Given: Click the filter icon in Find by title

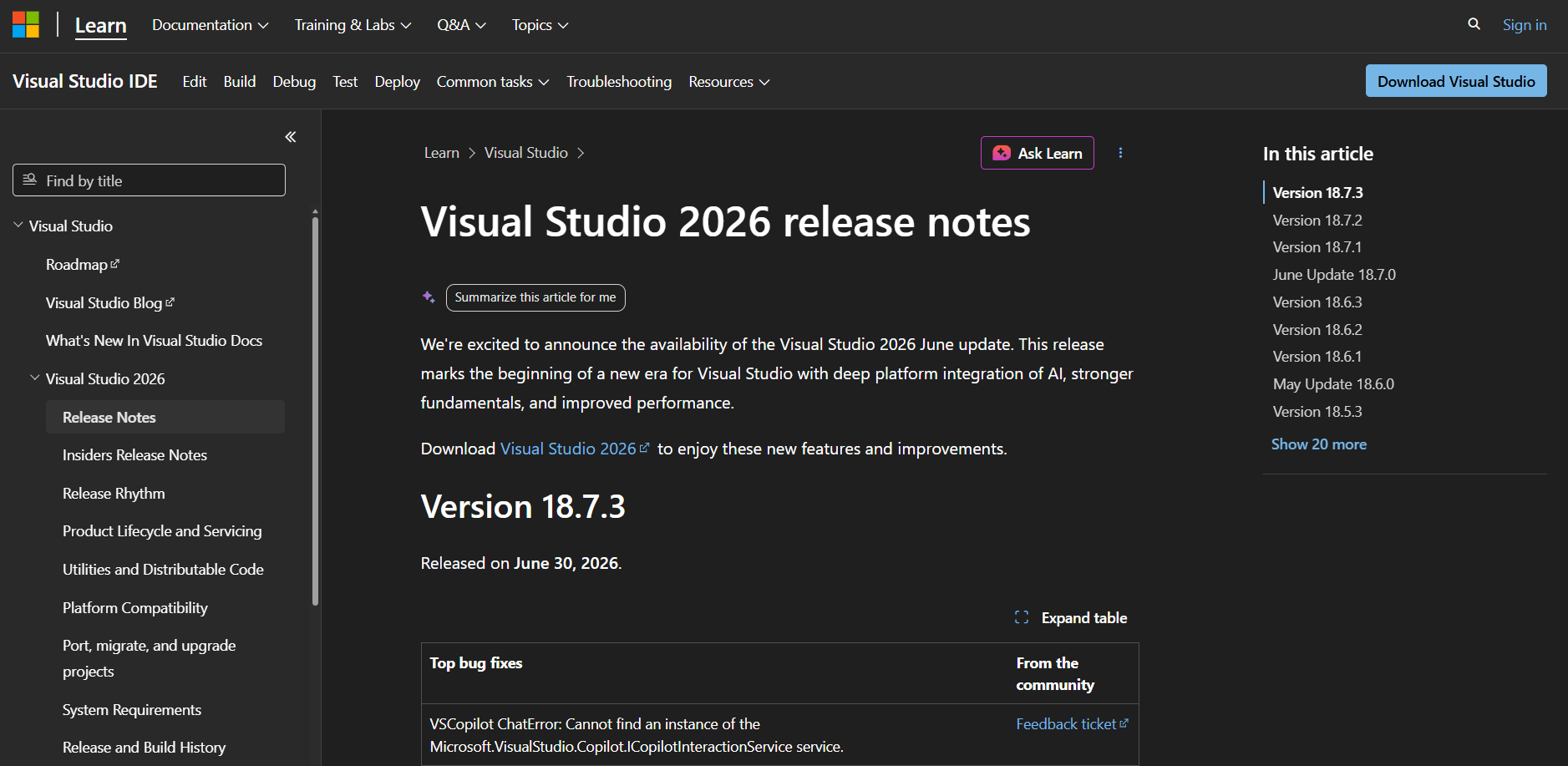Looking at the screenshot, I should pyautogui.click(x=30, y=180).
